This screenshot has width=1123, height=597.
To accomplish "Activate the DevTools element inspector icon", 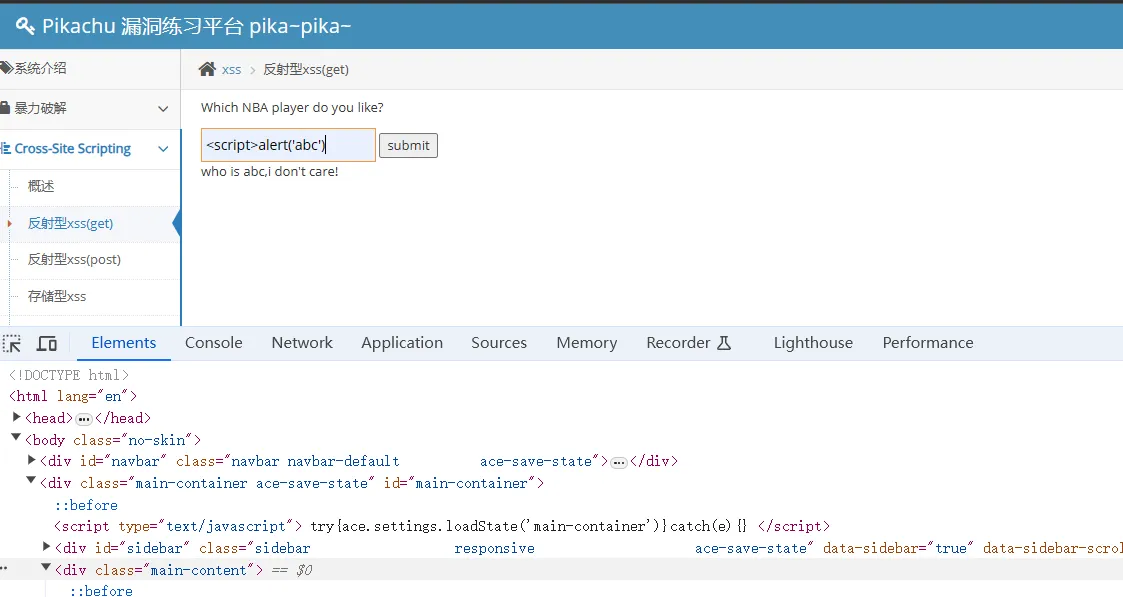I will coord(12,344).
